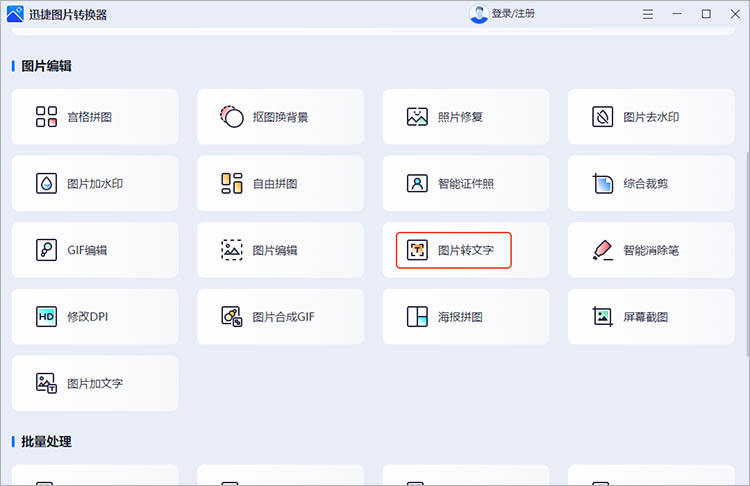
Task: Click the 海报拼图 label
Action: point(460,317)
